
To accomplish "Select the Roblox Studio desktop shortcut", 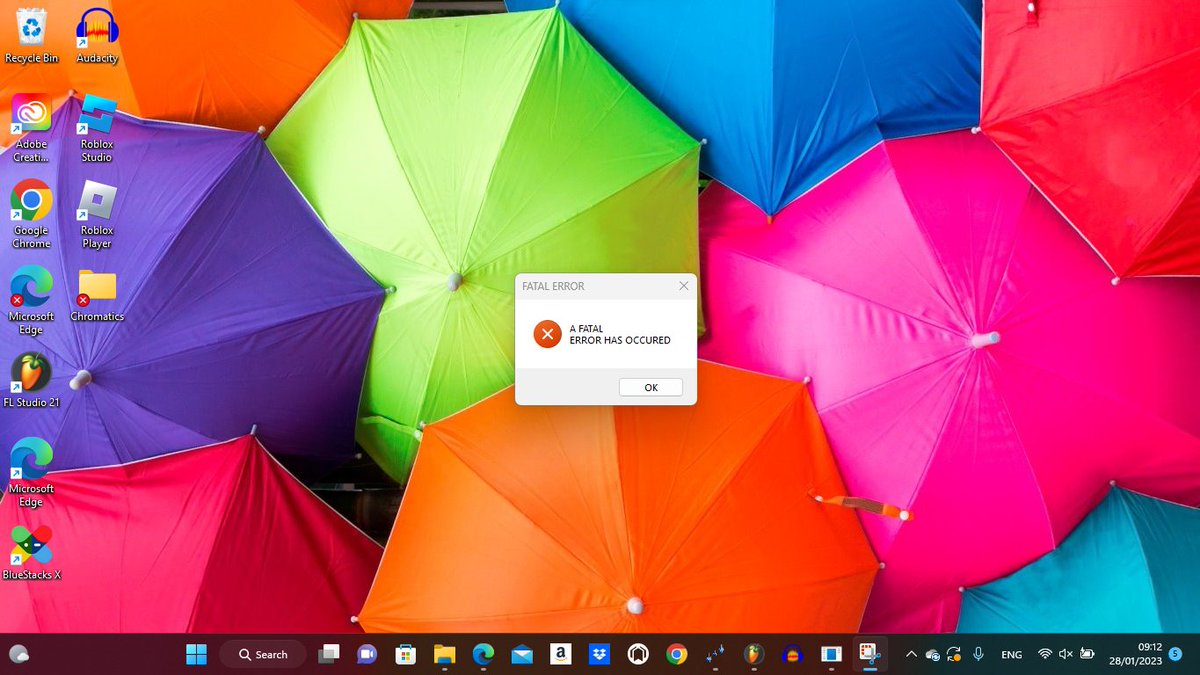I will (97, 128).
